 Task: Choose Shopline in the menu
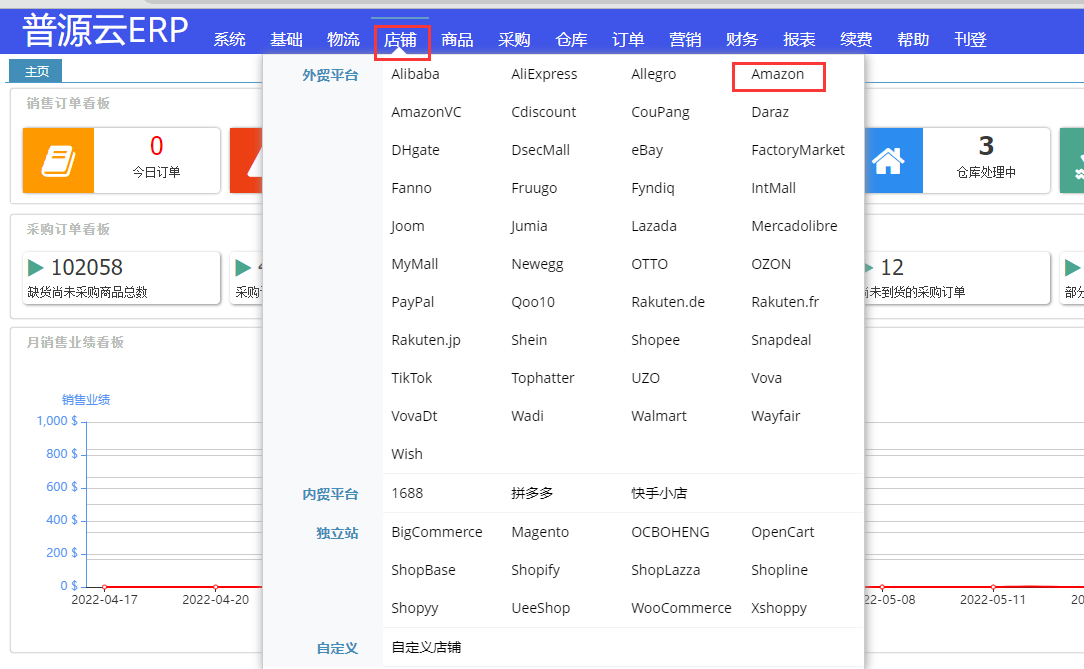780,571
